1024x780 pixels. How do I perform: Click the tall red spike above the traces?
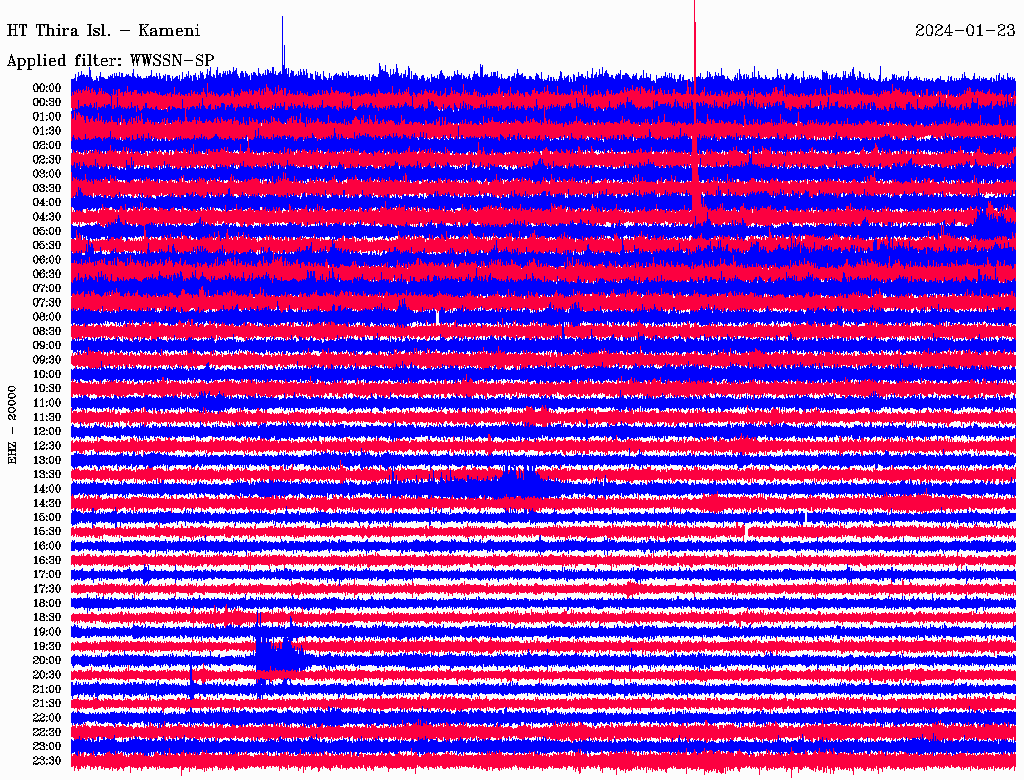tap(695, 39)
